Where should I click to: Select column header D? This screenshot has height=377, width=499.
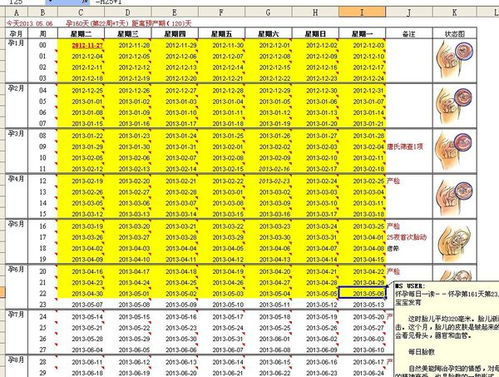tap(128, 13)
